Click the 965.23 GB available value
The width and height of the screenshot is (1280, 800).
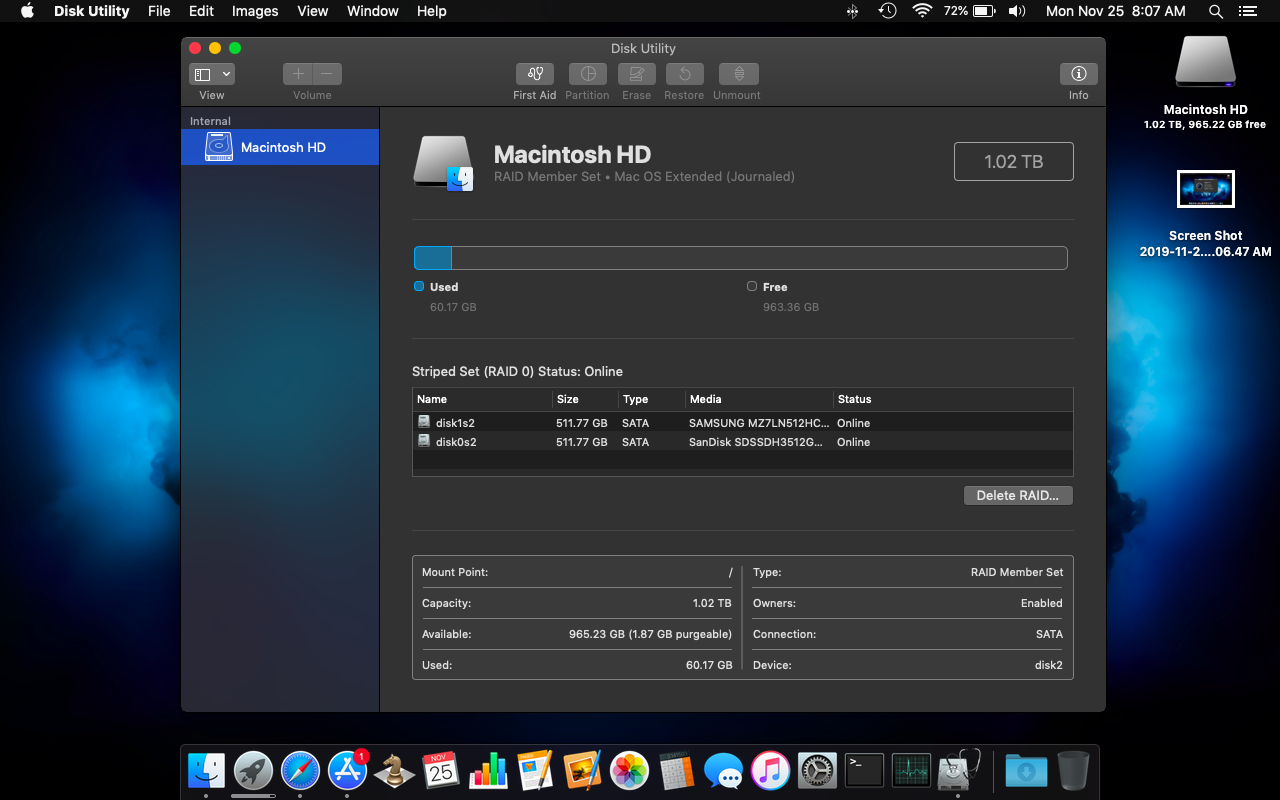tap(650, 634)
